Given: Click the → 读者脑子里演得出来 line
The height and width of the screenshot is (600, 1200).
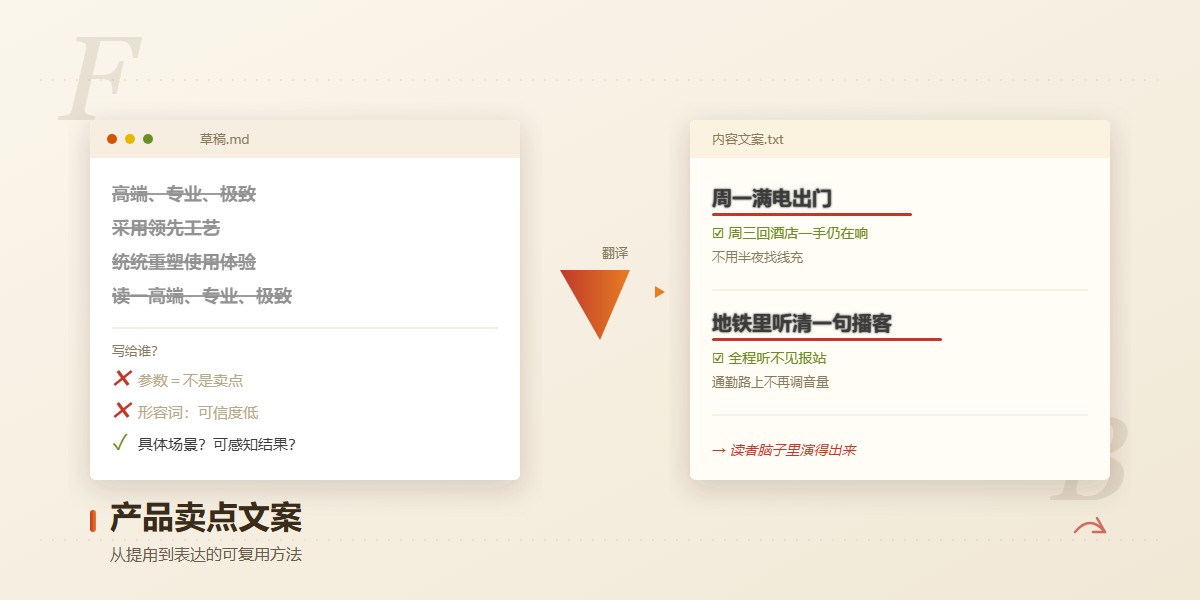Looking at the screenshot, I should (784, 450).
